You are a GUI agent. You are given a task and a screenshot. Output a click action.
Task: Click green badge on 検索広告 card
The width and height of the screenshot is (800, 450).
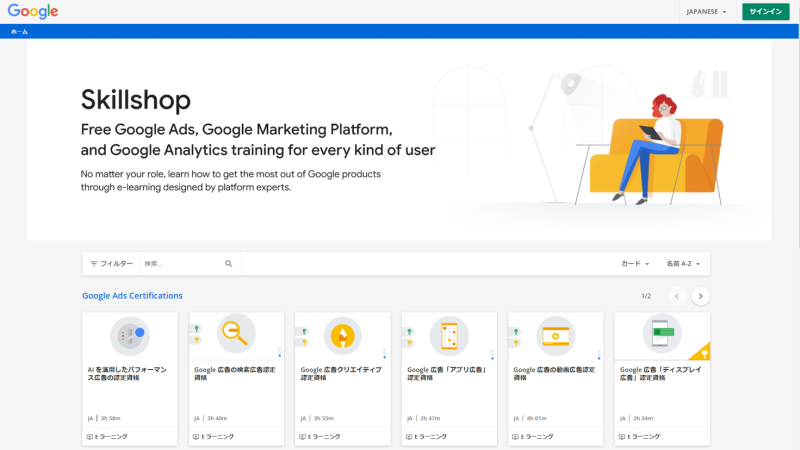(x=196, y=329)
